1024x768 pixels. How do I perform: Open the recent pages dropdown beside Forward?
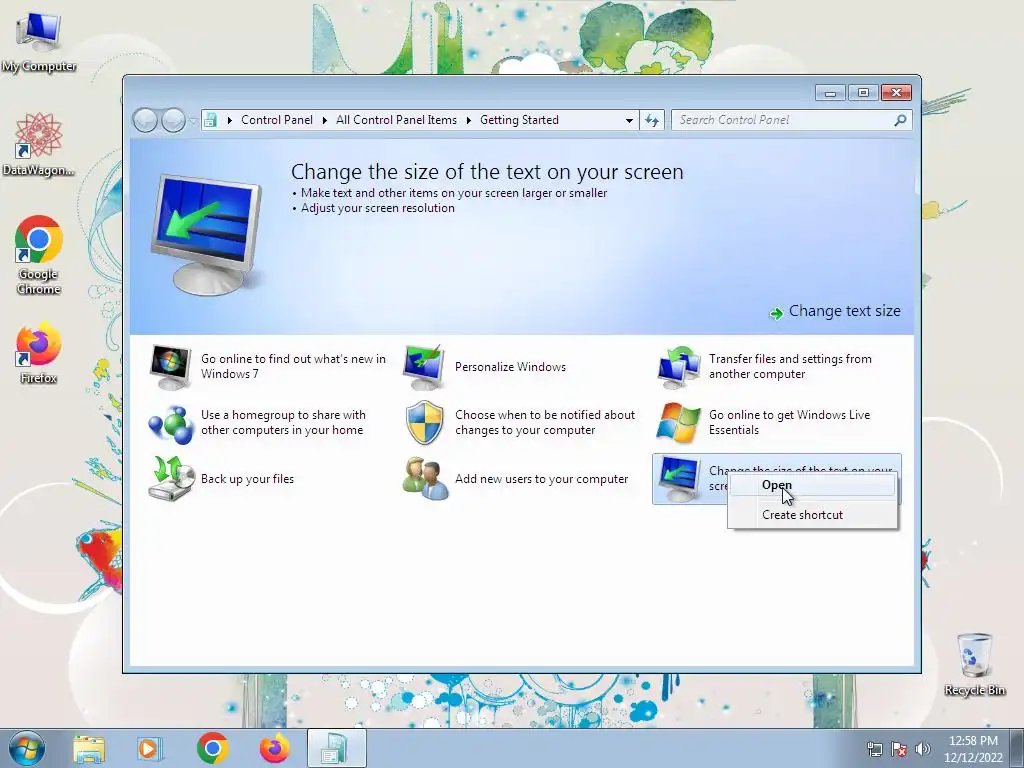coord(193,120)
